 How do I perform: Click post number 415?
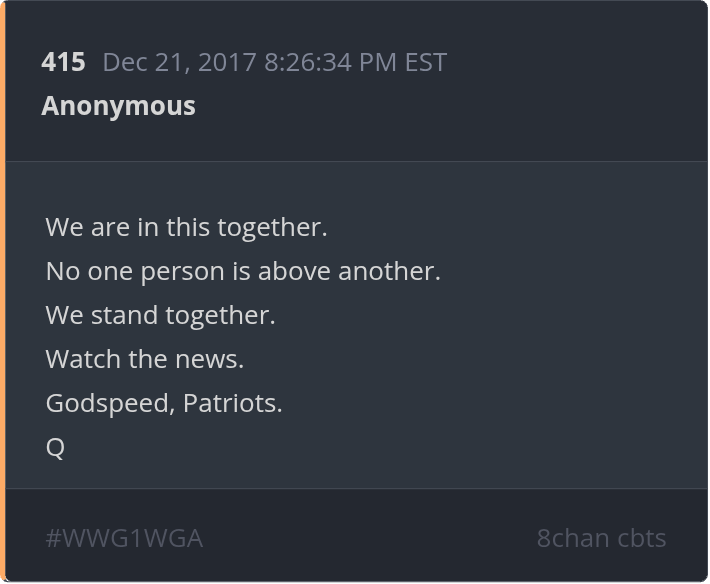[63, 62]
